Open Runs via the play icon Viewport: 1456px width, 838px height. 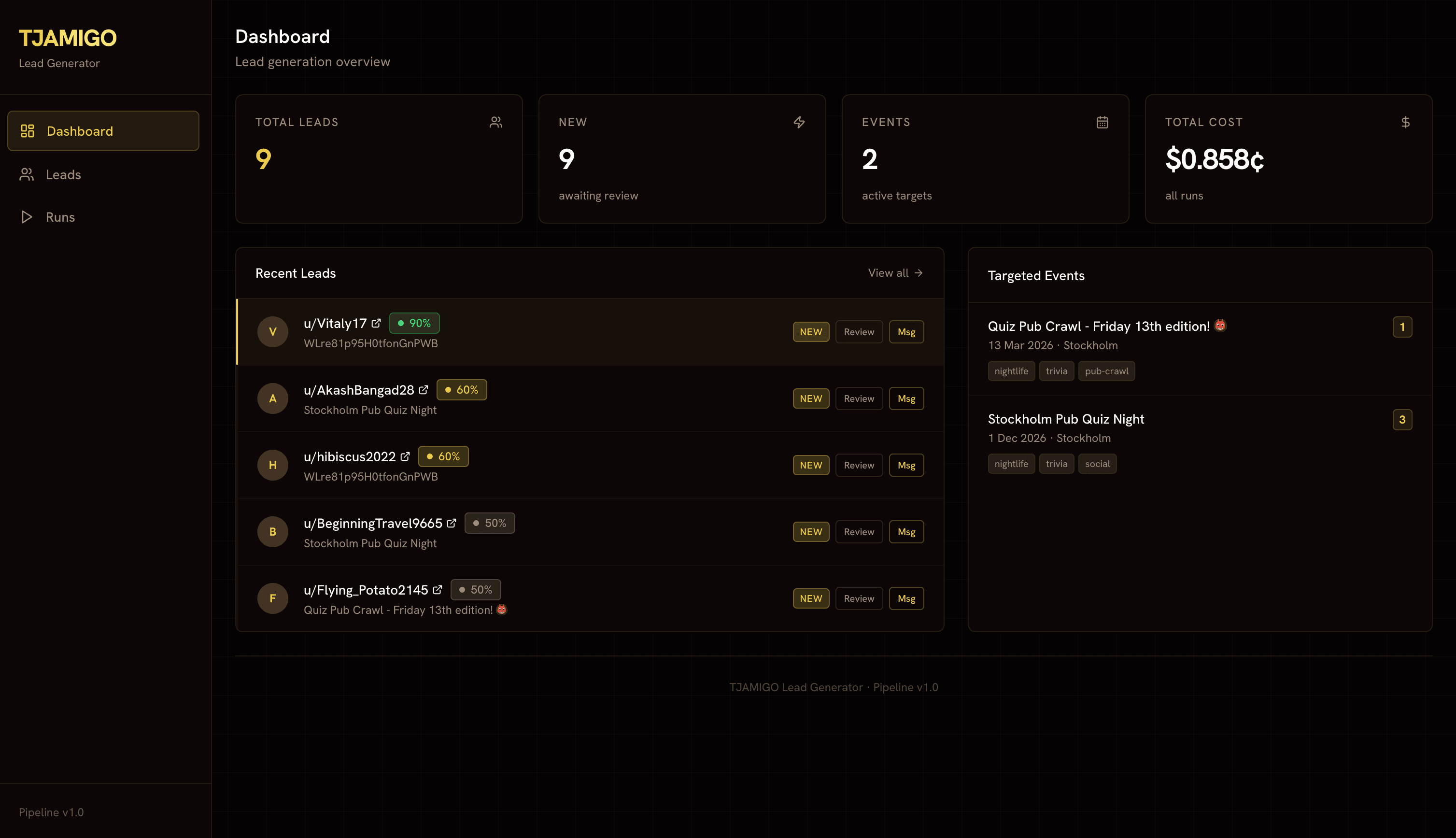coord(27,217)
